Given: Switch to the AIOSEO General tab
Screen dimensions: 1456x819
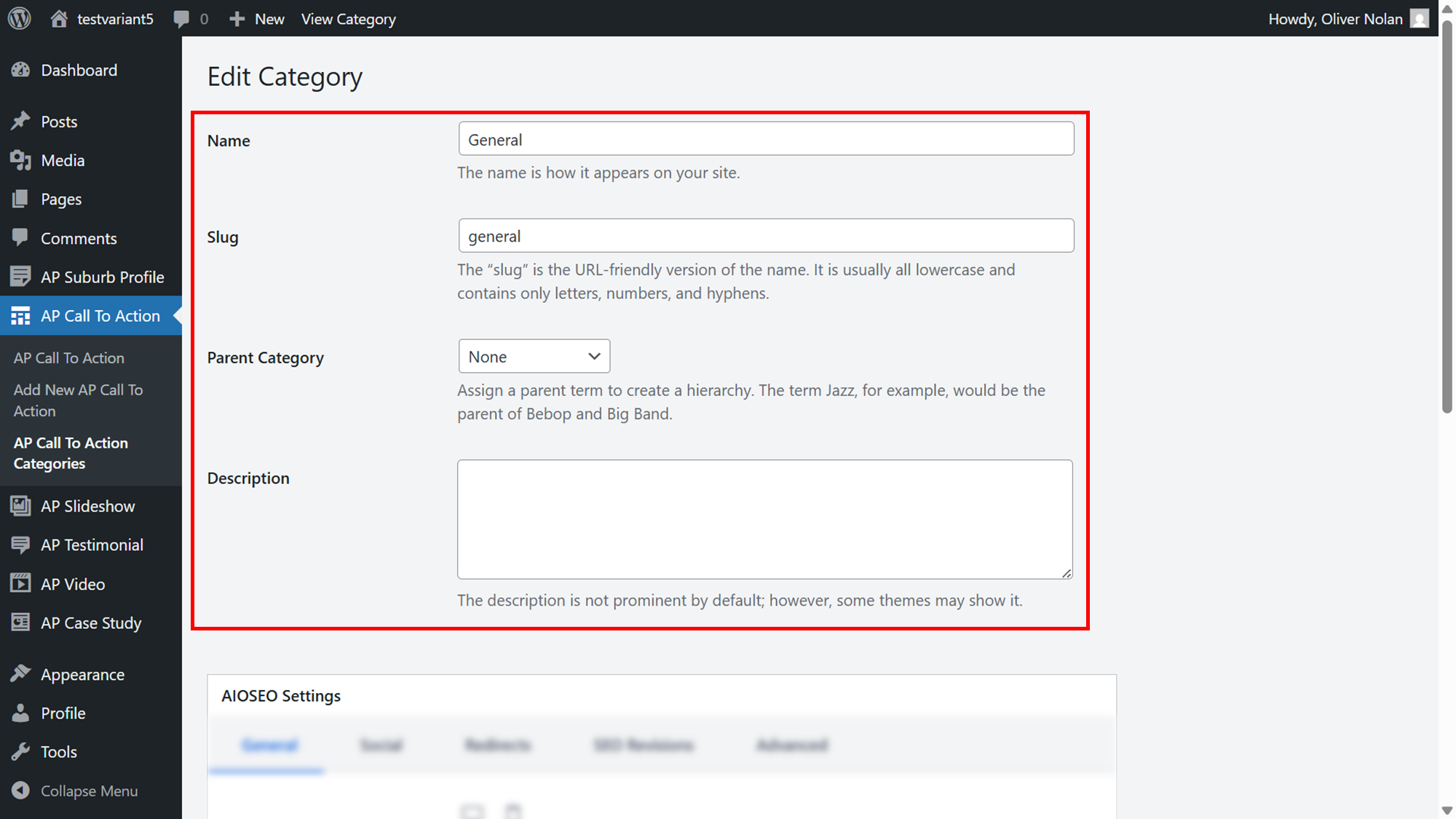Looking at the screenshot, I should (269, 745).
